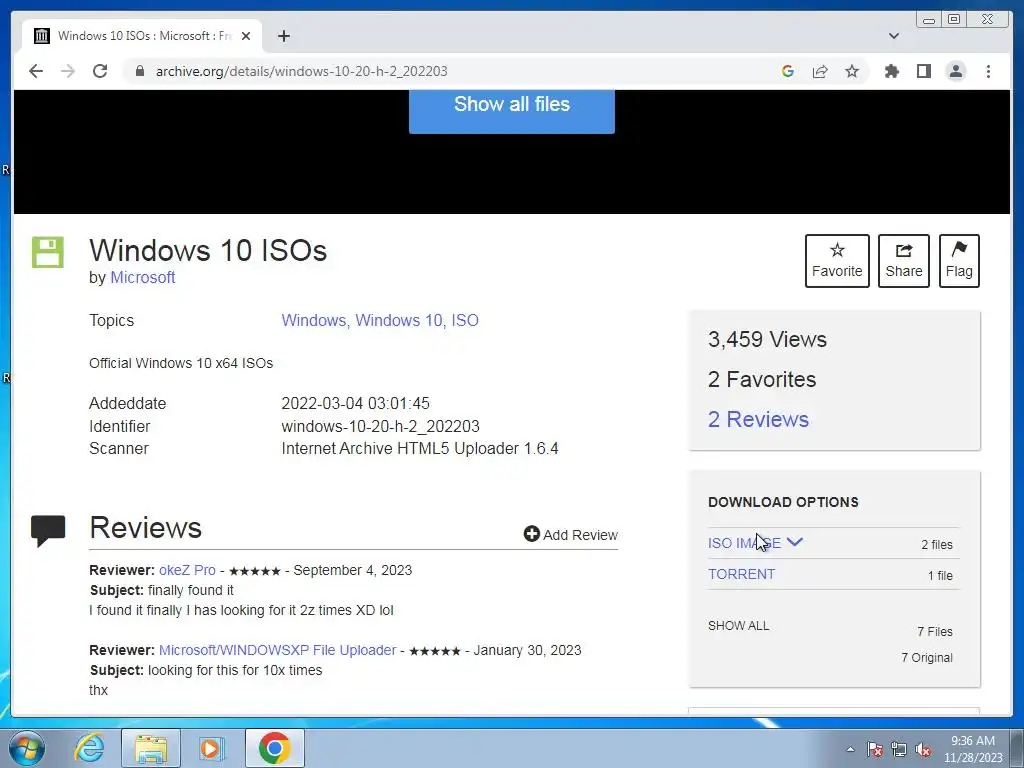Screen dimensions: 1024x768
Task: Open the taskbar clock 9:36 AM
Action: coord(973,749)
